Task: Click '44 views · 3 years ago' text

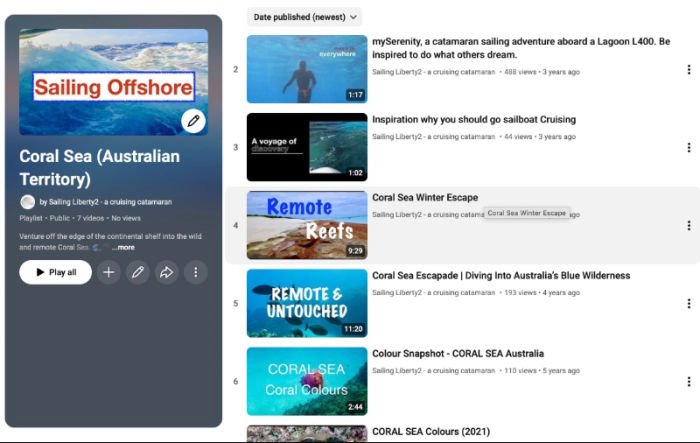Action: click(540, 137)
